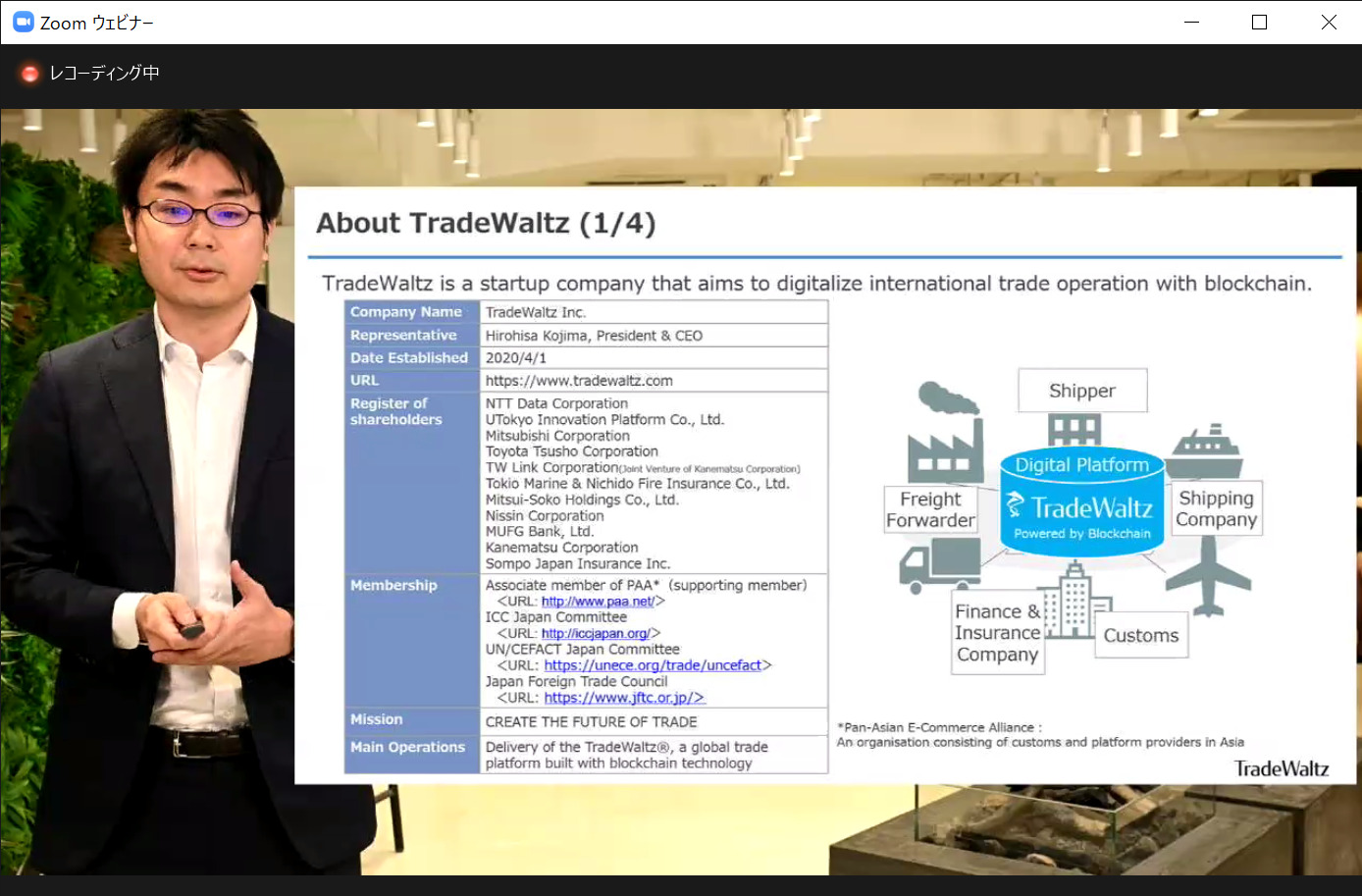Image resolution: width=1362 pixels, height=896 pixels.
Task: Click 'Associate member of PAA*' text
Action: click(x=572, y=585)
